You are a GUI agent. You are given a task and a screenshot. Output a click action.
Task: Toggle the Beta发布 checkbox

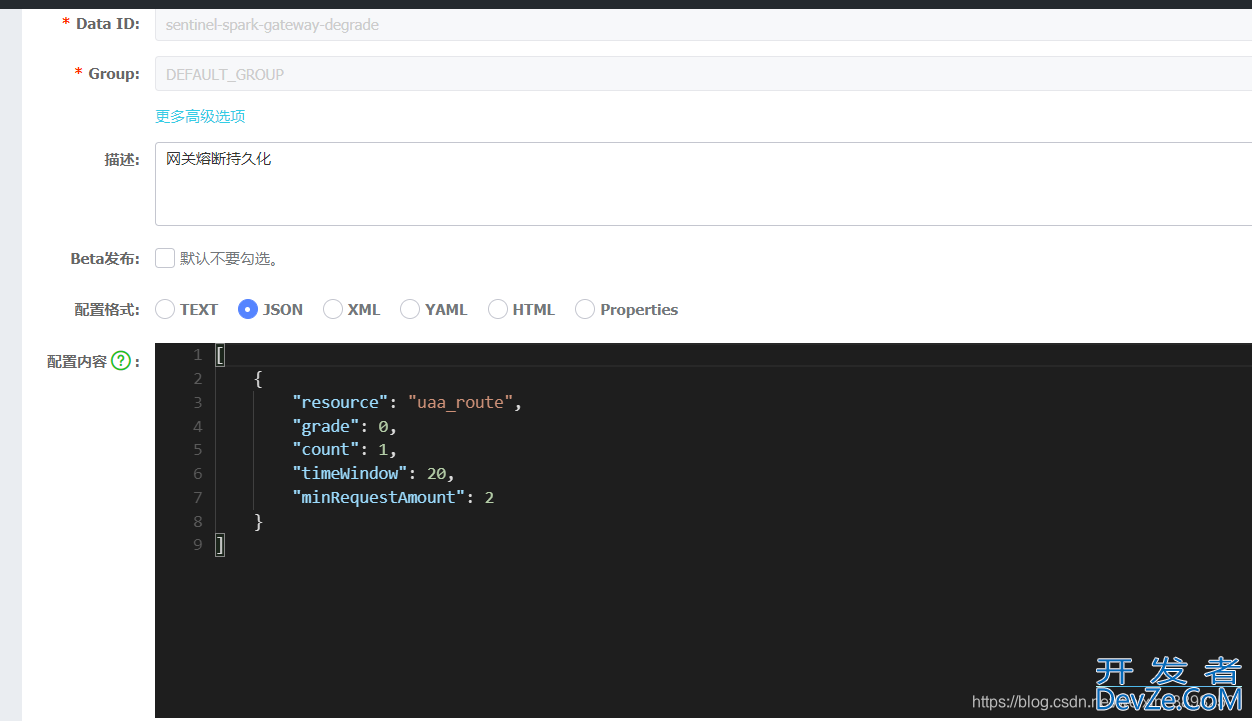[165, 258]
